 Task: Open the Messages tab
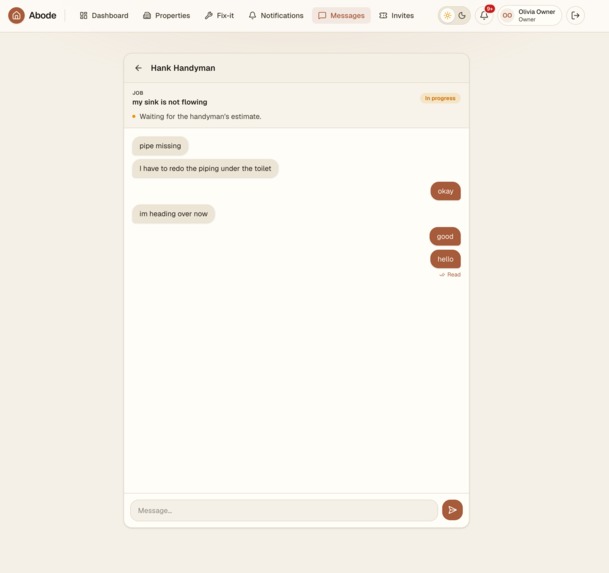tap(341, 16)
